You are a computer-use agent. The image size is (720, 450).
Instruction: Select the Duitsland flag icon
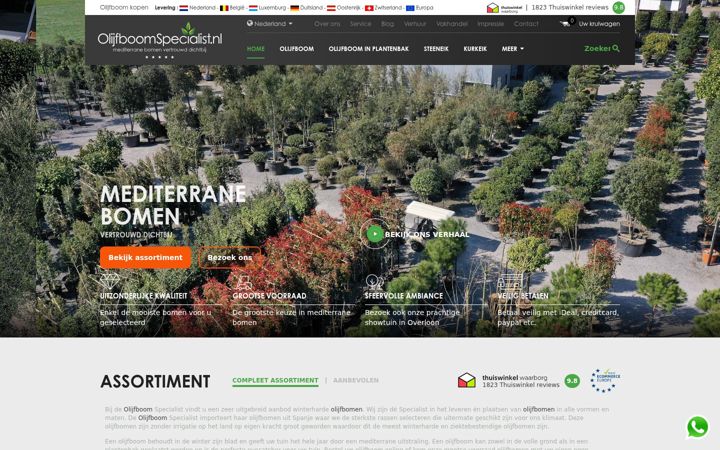(294, 8)
